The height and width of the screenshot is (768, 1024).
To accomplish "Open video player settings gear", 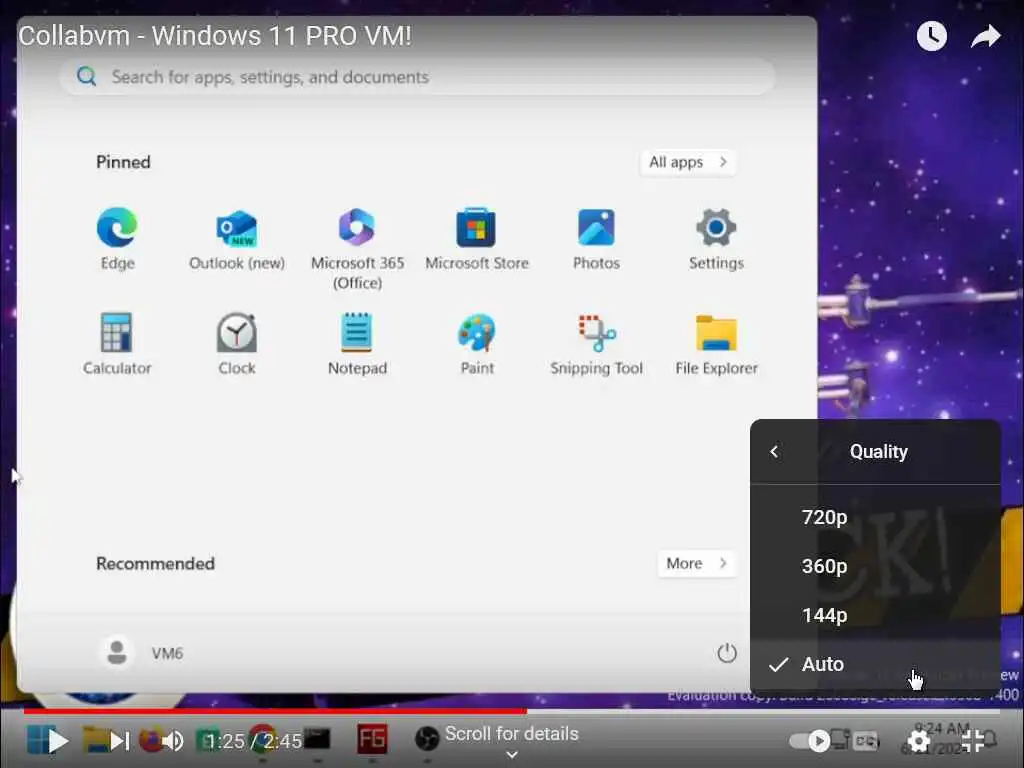I will click(x=918, y=741).
